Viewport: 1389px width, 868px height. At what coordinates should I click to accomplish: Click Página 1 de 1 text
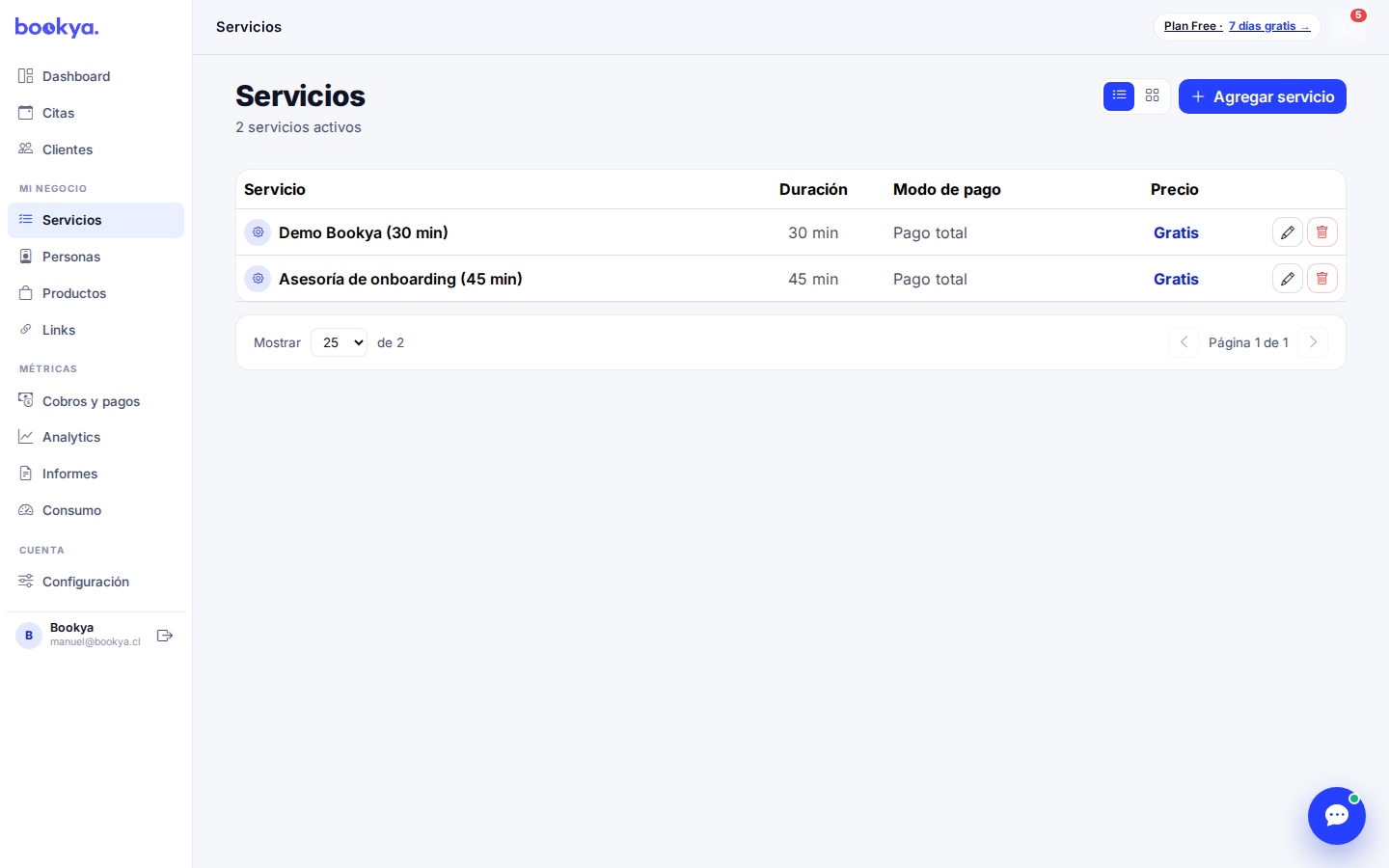pyautogui.click(x=1248, y=342)
